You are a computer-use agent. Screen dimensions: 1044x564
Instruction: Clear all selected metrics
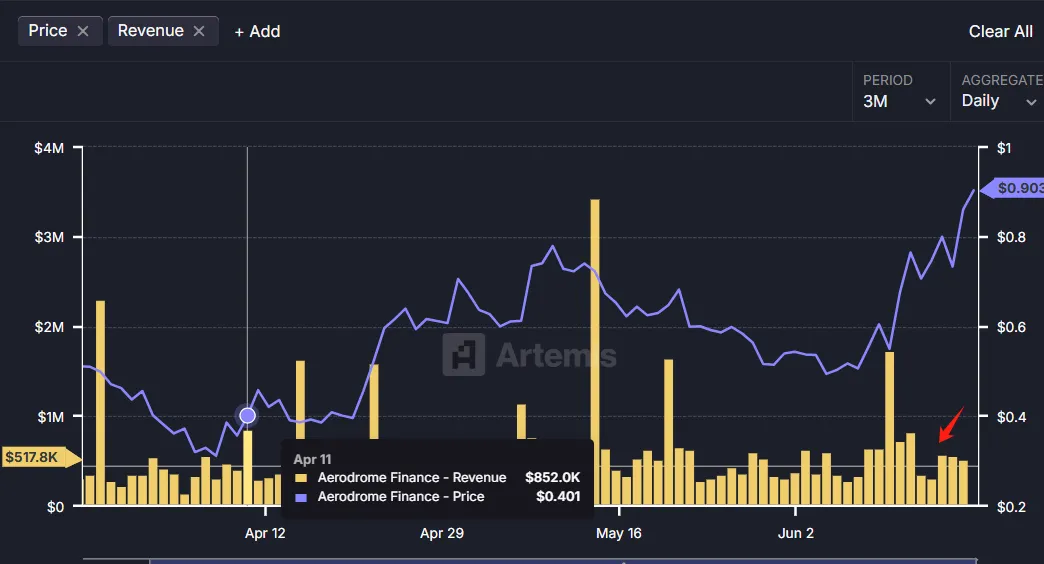pyautogui.click(x=1000, y=31)
